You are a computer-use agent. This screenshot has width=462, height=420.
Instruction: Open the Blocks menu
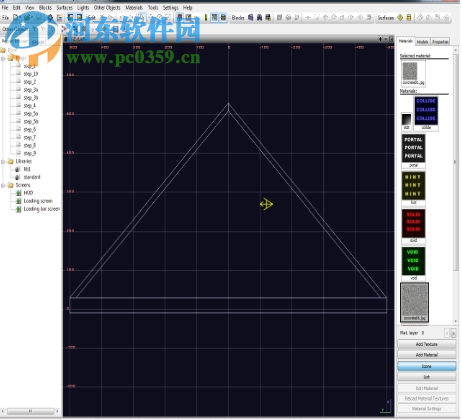[x=45, y=7]
